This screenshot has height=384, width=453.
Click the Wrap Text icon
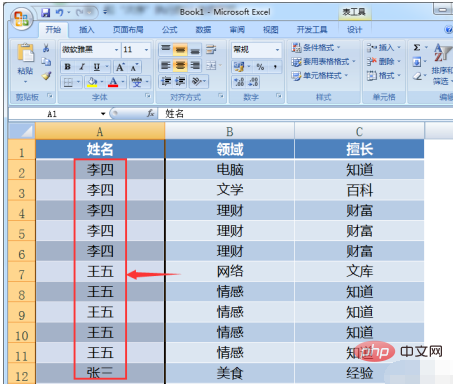click(x=211, y=50)
